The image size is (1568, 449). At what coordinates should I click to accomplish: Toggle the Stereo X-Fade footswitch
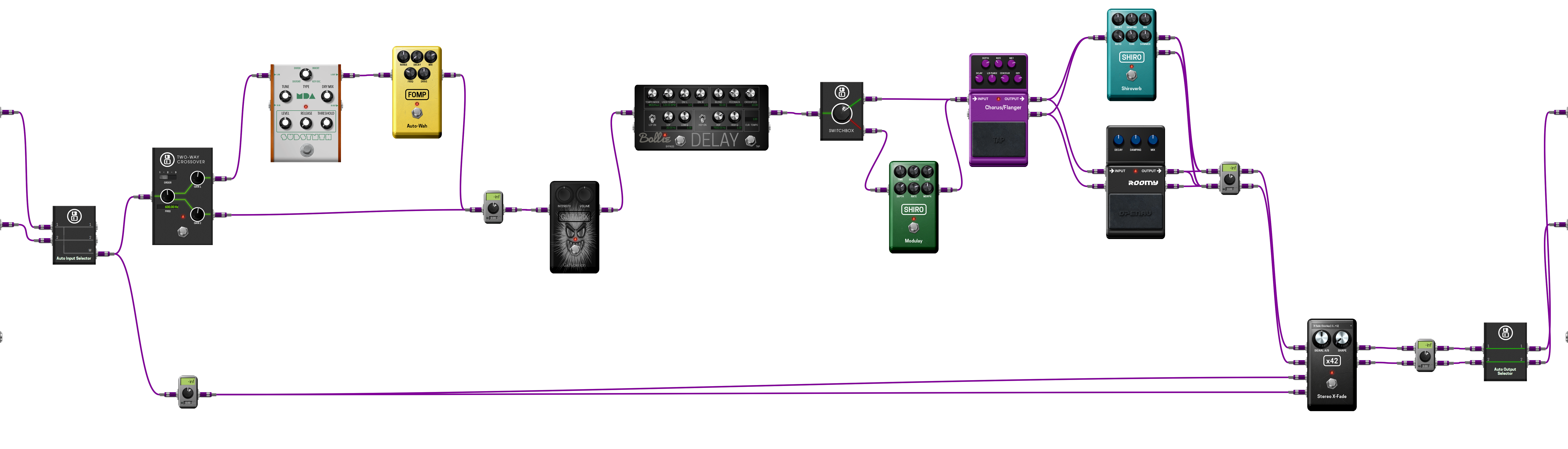pyautogui.click(x=1332, y=383)
